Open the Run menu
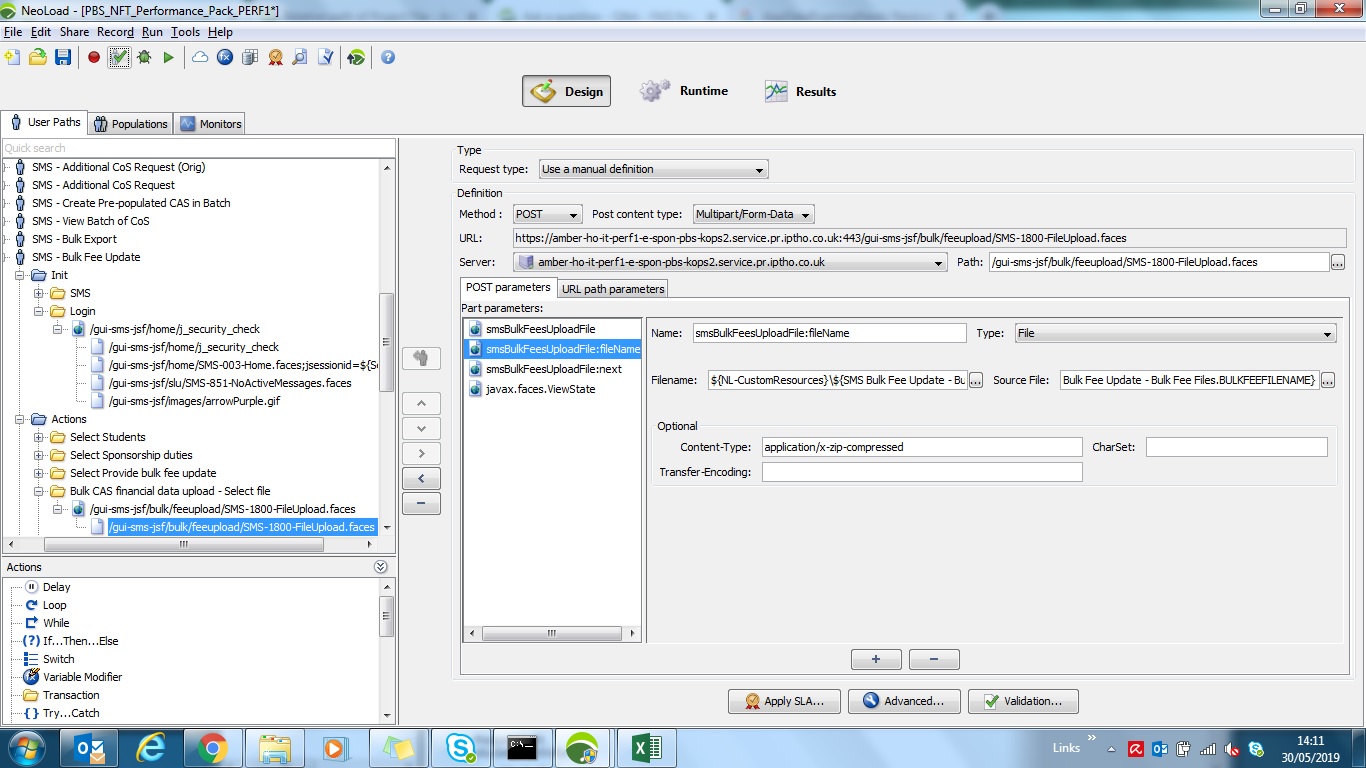 click(x=152, y=32)
